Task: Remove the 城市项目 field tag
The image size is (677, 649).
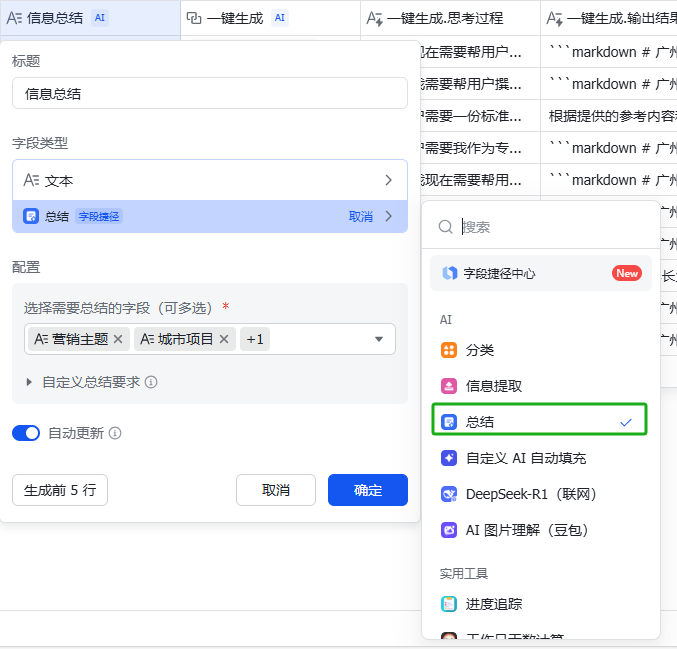Action: pyautogui.click(x=224, y=339)
